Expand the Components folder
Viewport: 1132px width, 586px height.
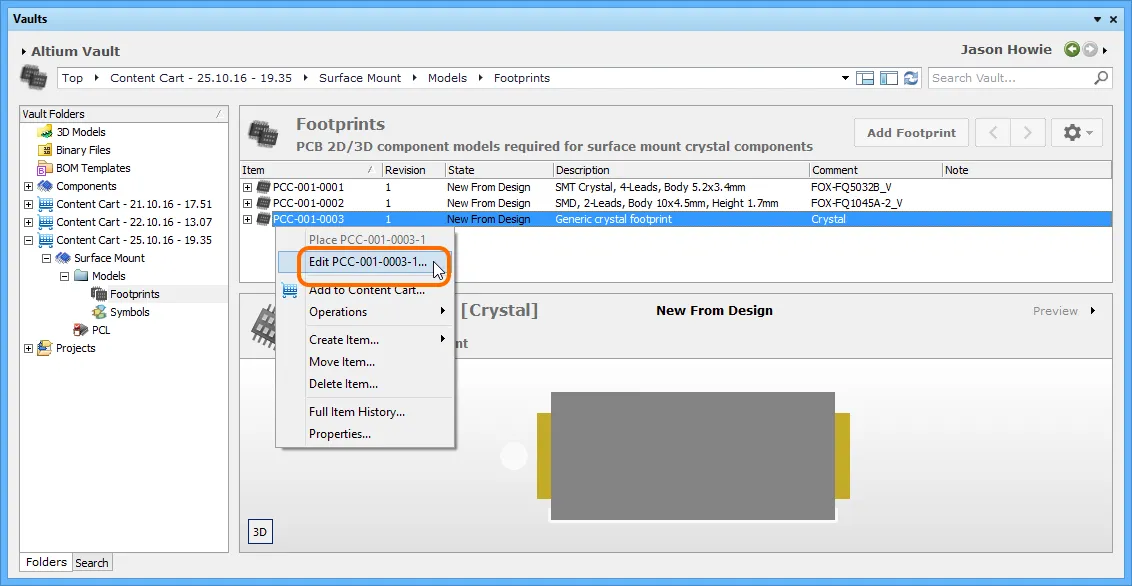pos(28,186)
